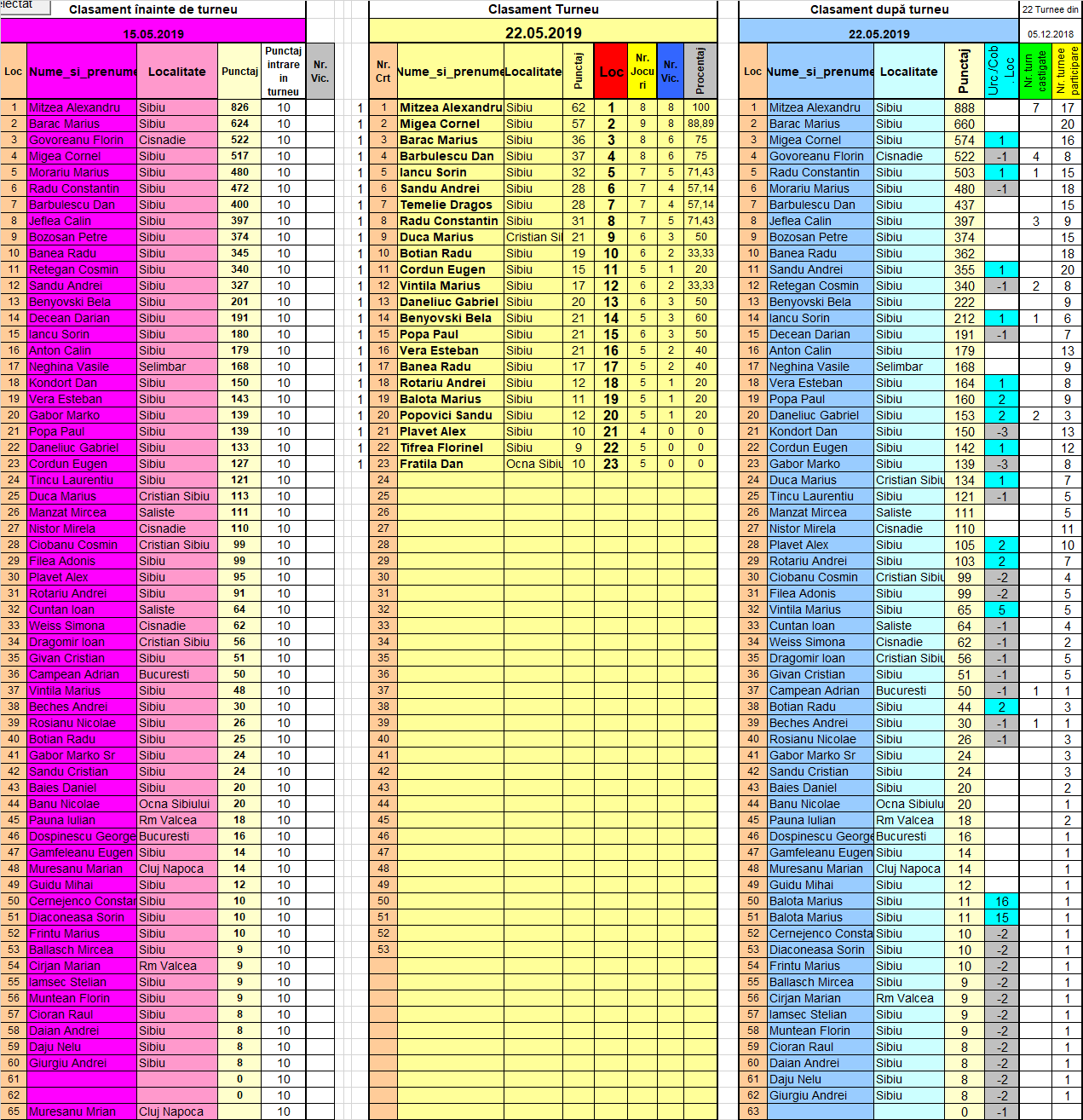Select score 574 for Migea Cornel
This screenshot has width=1083, height=1120.
tap(964, 140)
